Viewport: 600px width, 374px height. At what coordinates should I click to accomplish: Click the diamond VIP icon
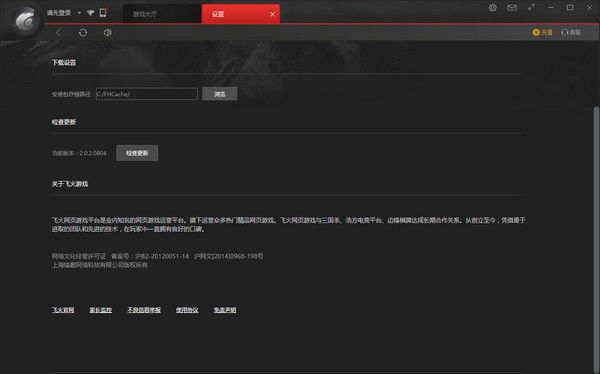[91, 13]
